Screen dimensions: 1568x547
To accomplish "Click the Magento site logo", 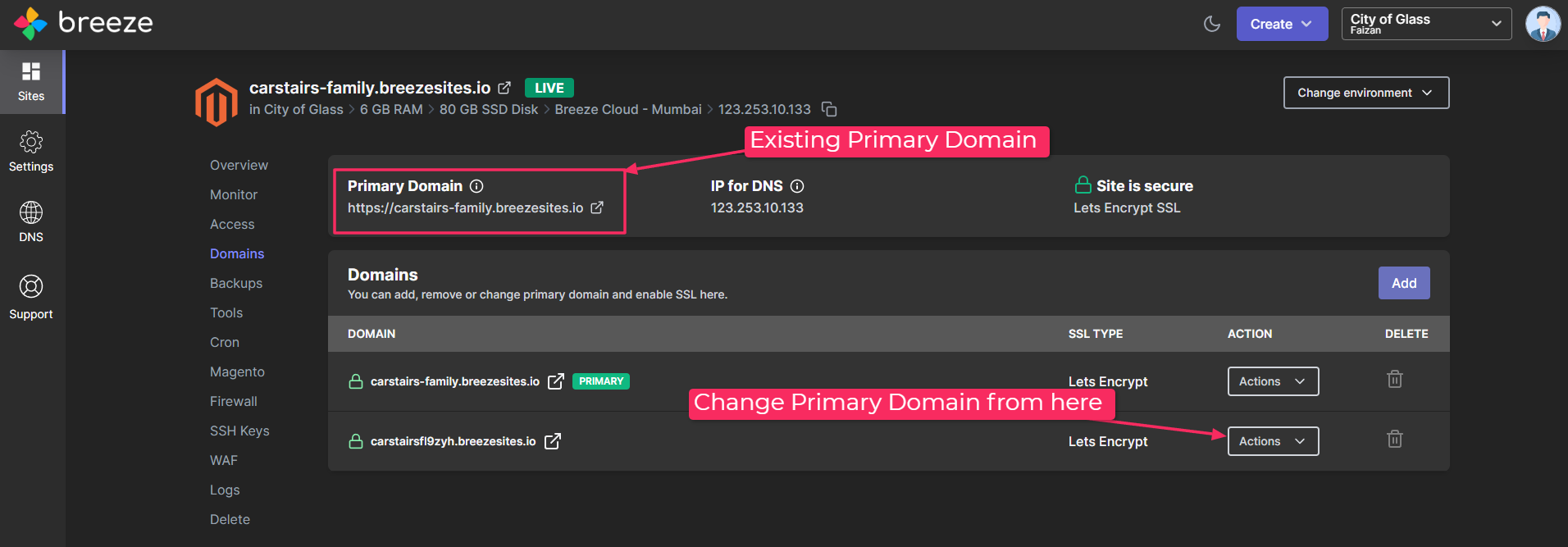I will tap(217, 103).
